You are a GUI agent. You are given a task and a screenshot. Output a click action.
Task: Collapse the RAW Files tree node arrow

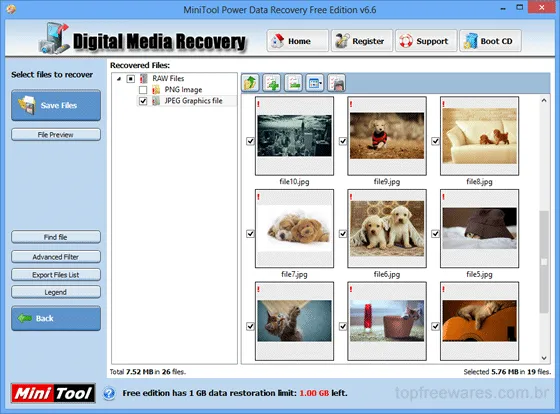[x=119, y=79]
